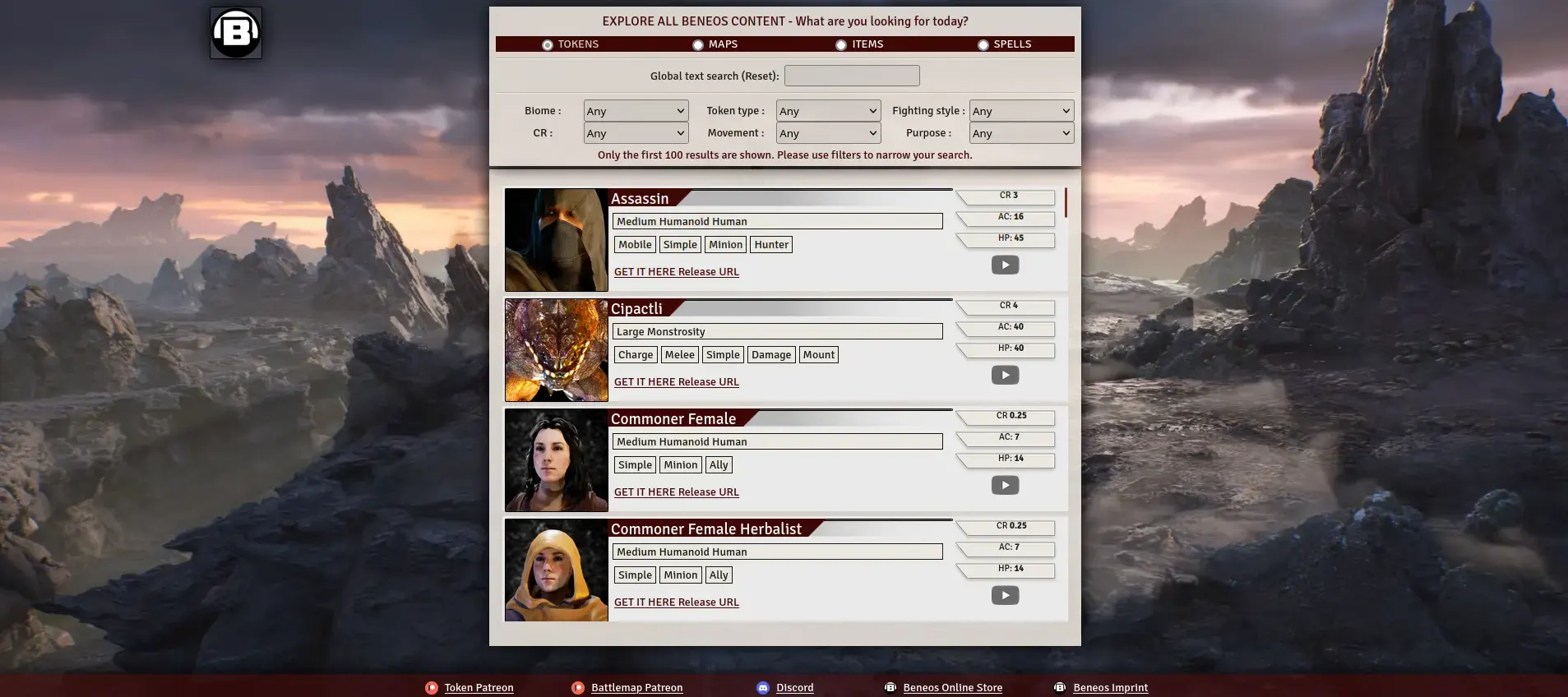The image size is (1568, 697).
Task: Open the Biome dropdown
Action: (636, 111)
